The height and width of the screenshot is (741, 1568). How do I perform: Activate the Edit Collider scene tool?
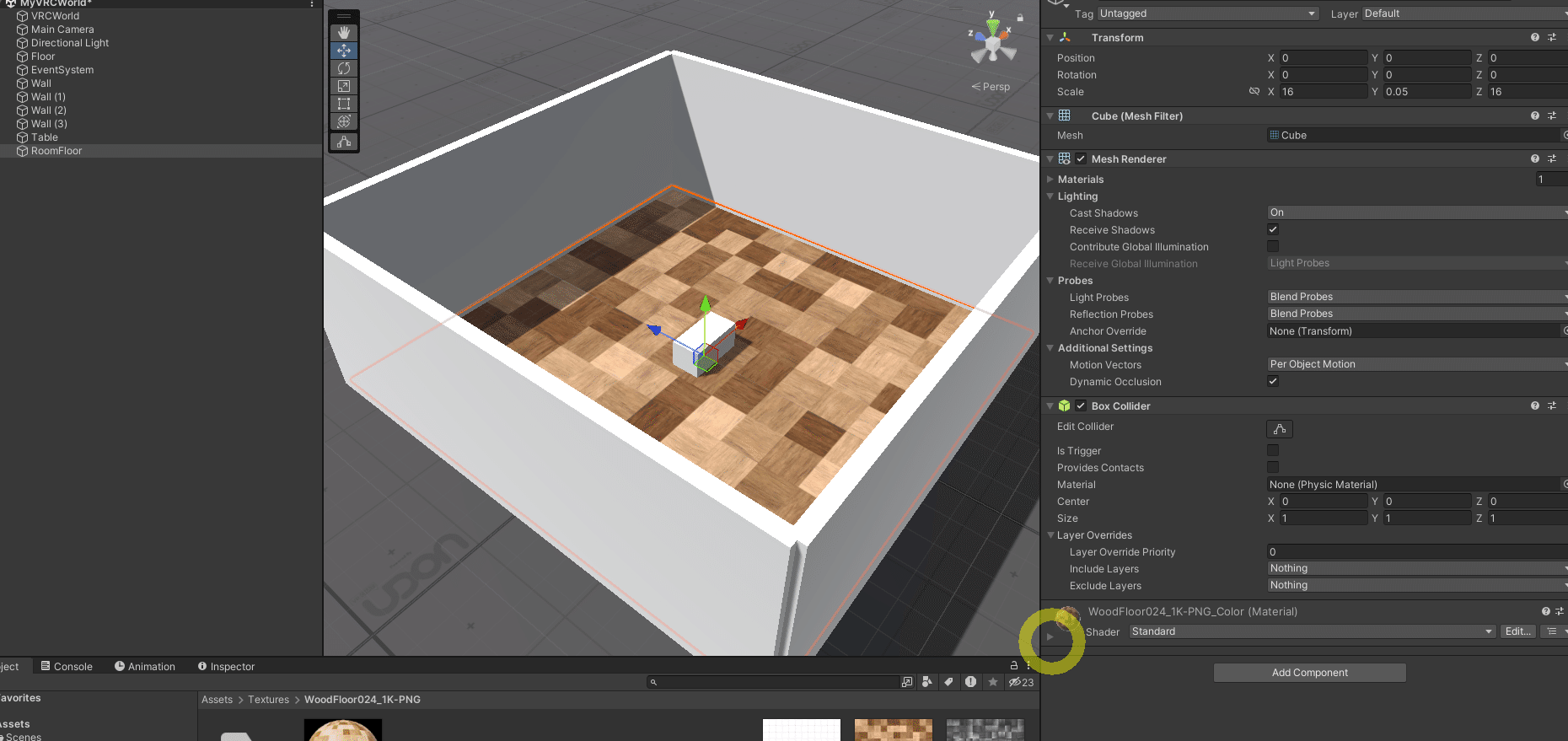pos(344,142)
